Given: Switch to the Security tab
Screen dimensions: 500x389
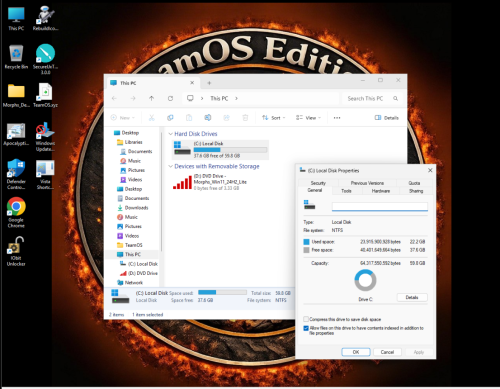Looking at the screenshot, I should coord(318,183).
